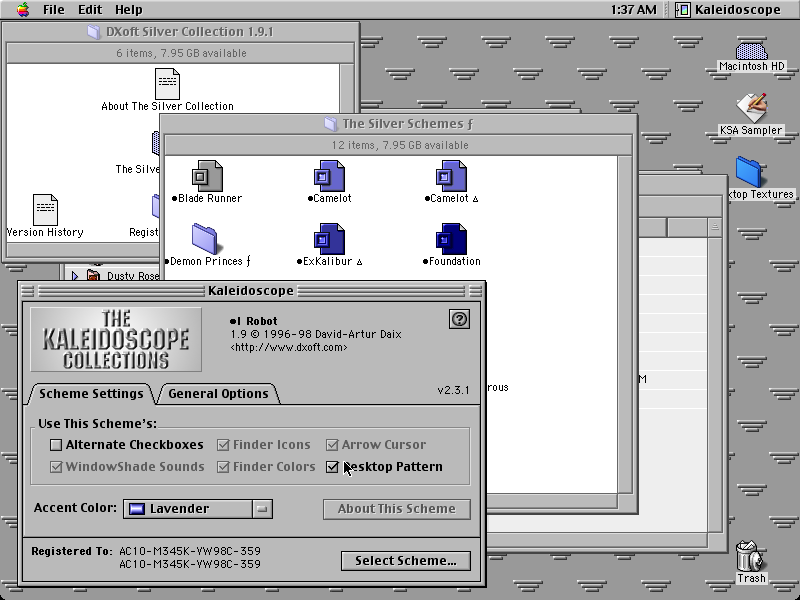The image size is (800, 600).
Task: Click the DXoft Silver Collection 1.9.1 title bar
Action: (181, 32)
